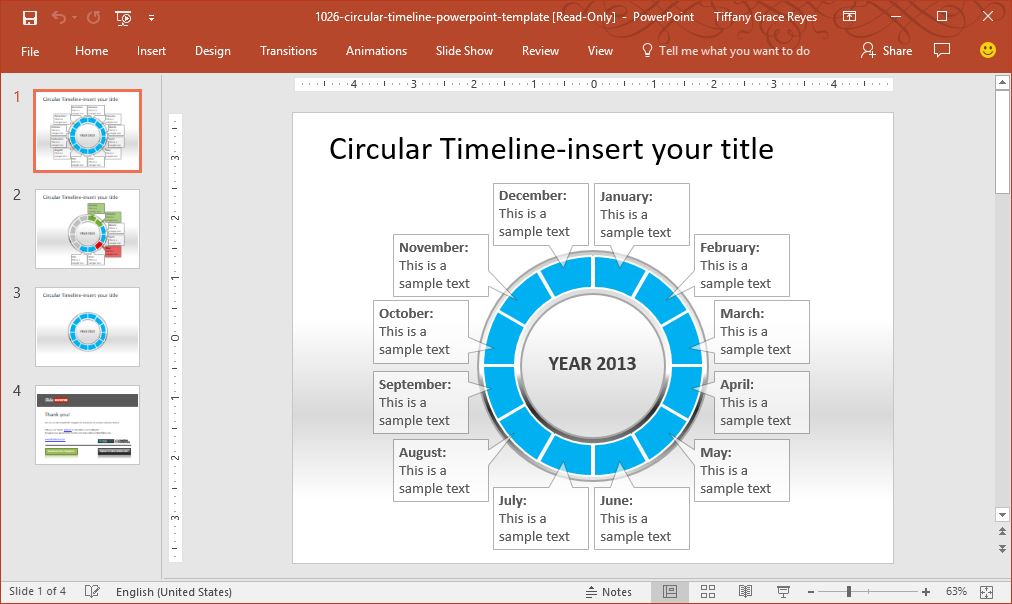This screenshot has width=1012, height=604.
Task: Switch to Slide Sorter view
Action: point(708,592)
